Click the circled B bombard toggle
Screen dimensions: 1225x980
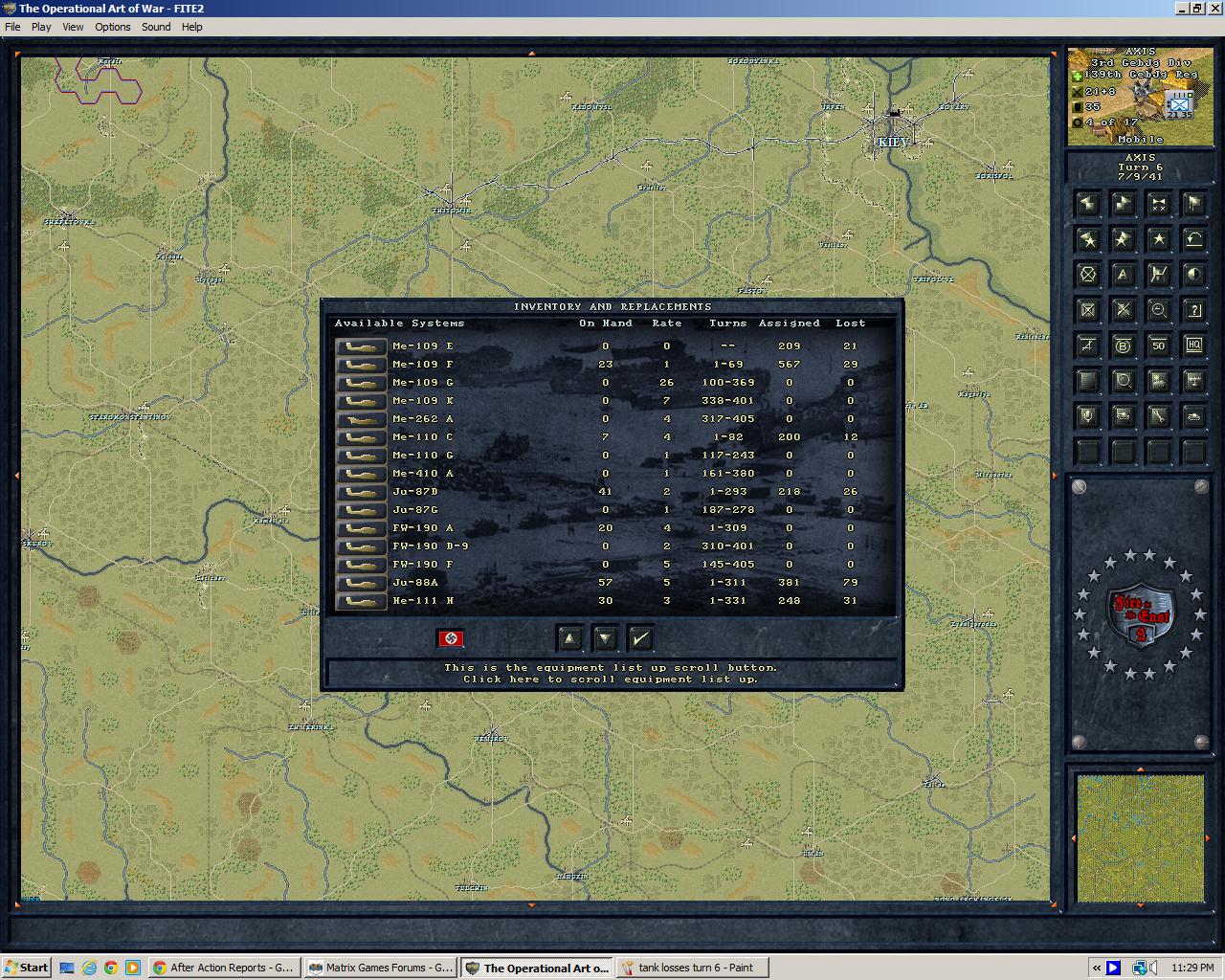click(x=1123, y=345)
